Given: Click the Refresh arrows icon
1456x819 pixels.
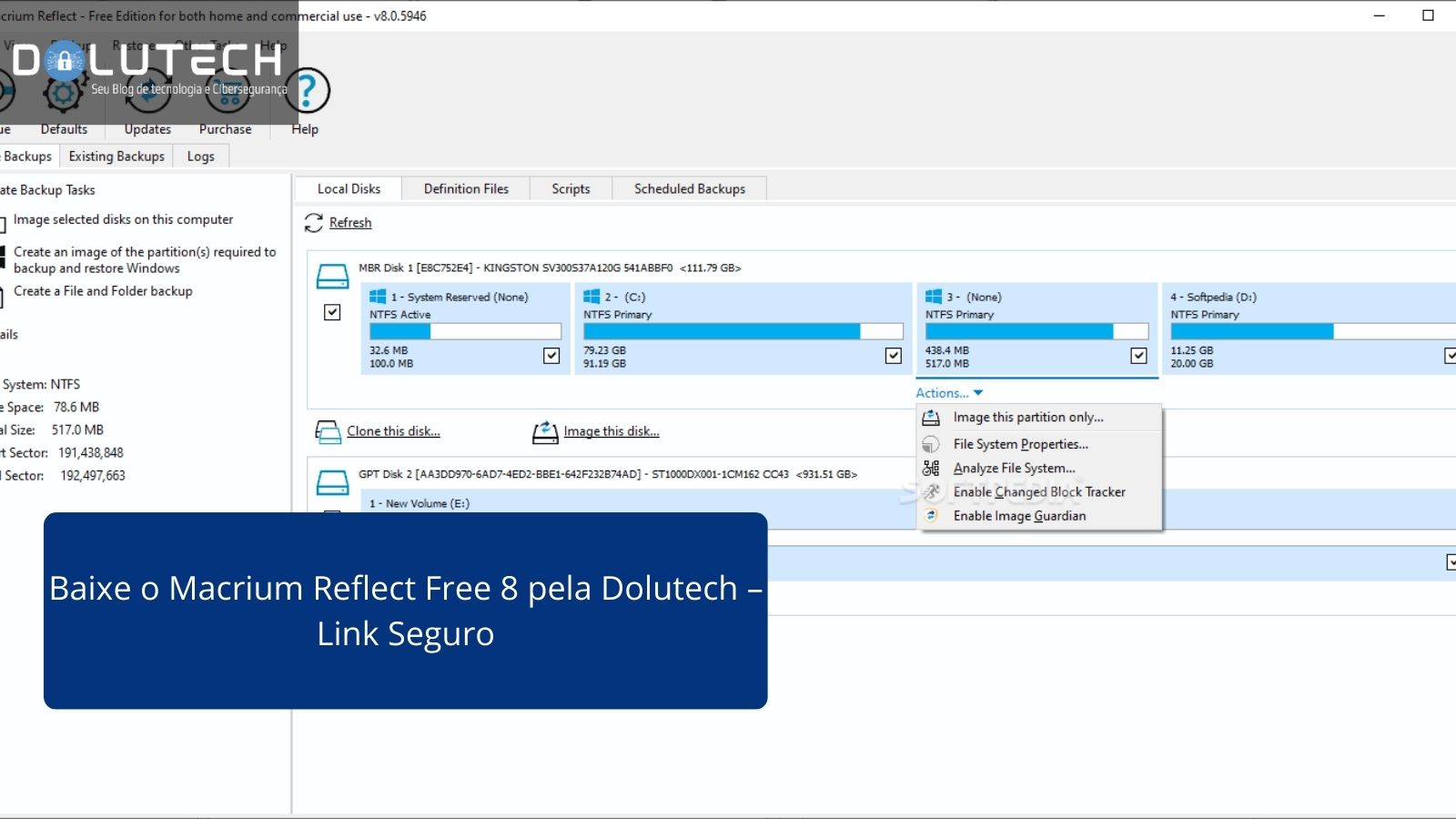Looking at the screenshot, I should (314, 223).
